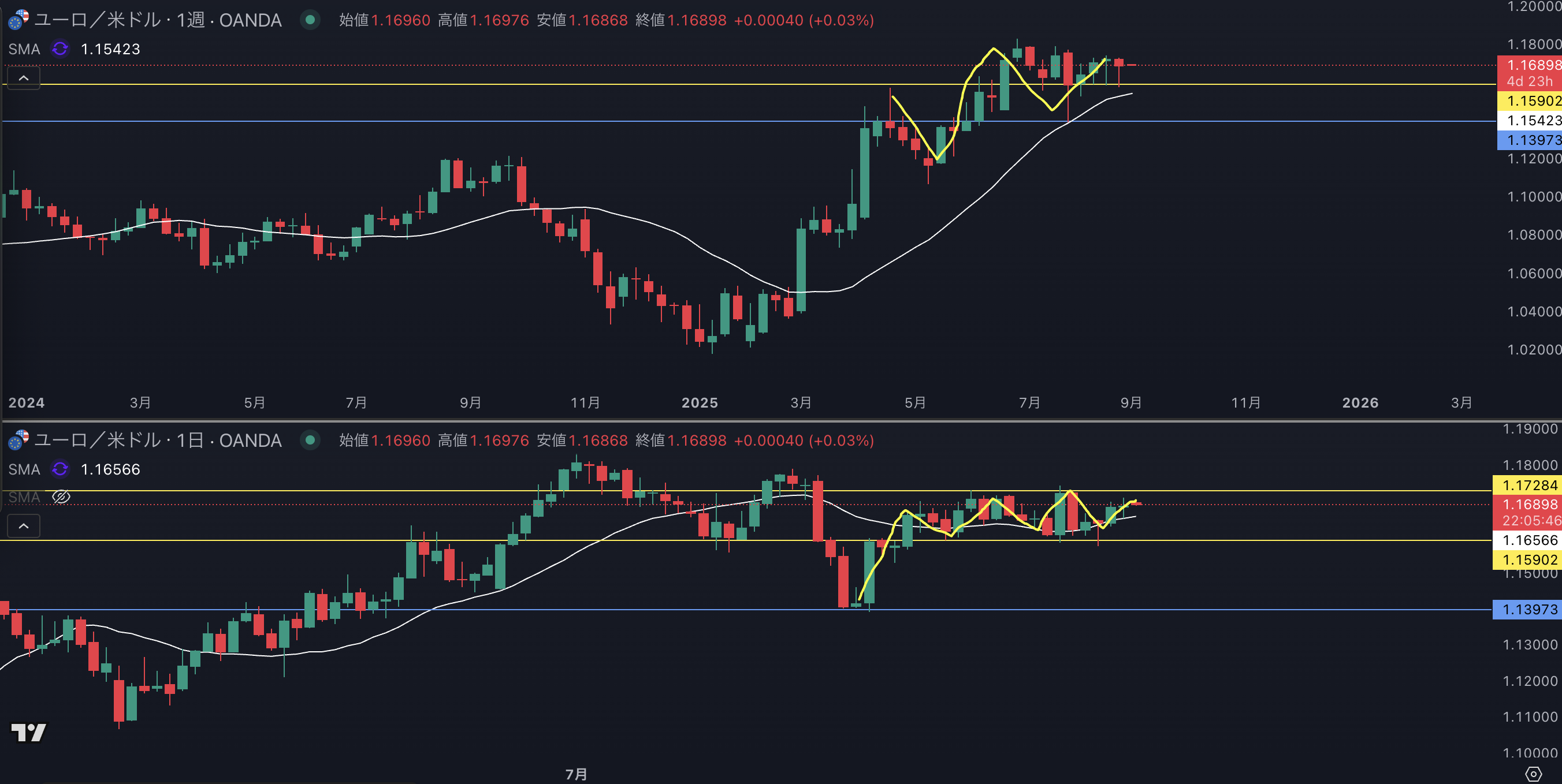Click the yellow 1.17284 price label in daily chart
Viewport: 1562px width, 784px height.
click(x=1528, y=485)
